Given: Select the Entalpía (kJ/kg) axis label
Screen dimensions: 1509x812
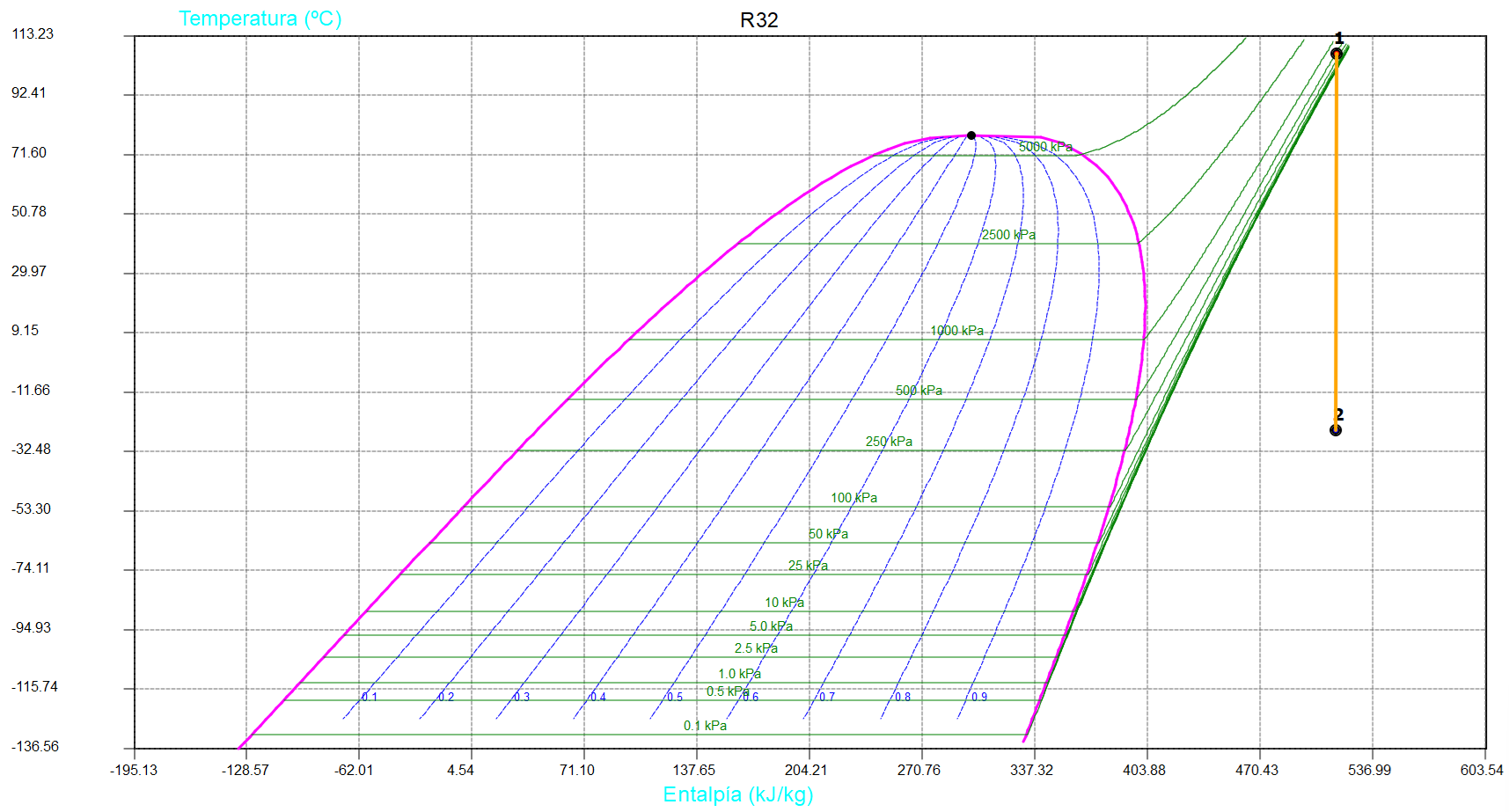Looking at the screenshot, I should 737,794.
